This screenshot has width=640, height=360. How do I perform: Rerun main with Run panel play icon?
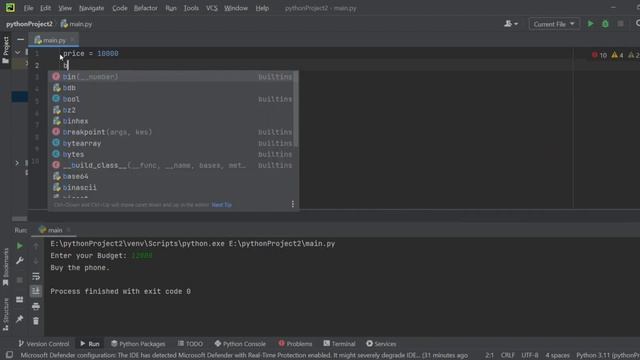pyautogui.click(x=19, y=246)
